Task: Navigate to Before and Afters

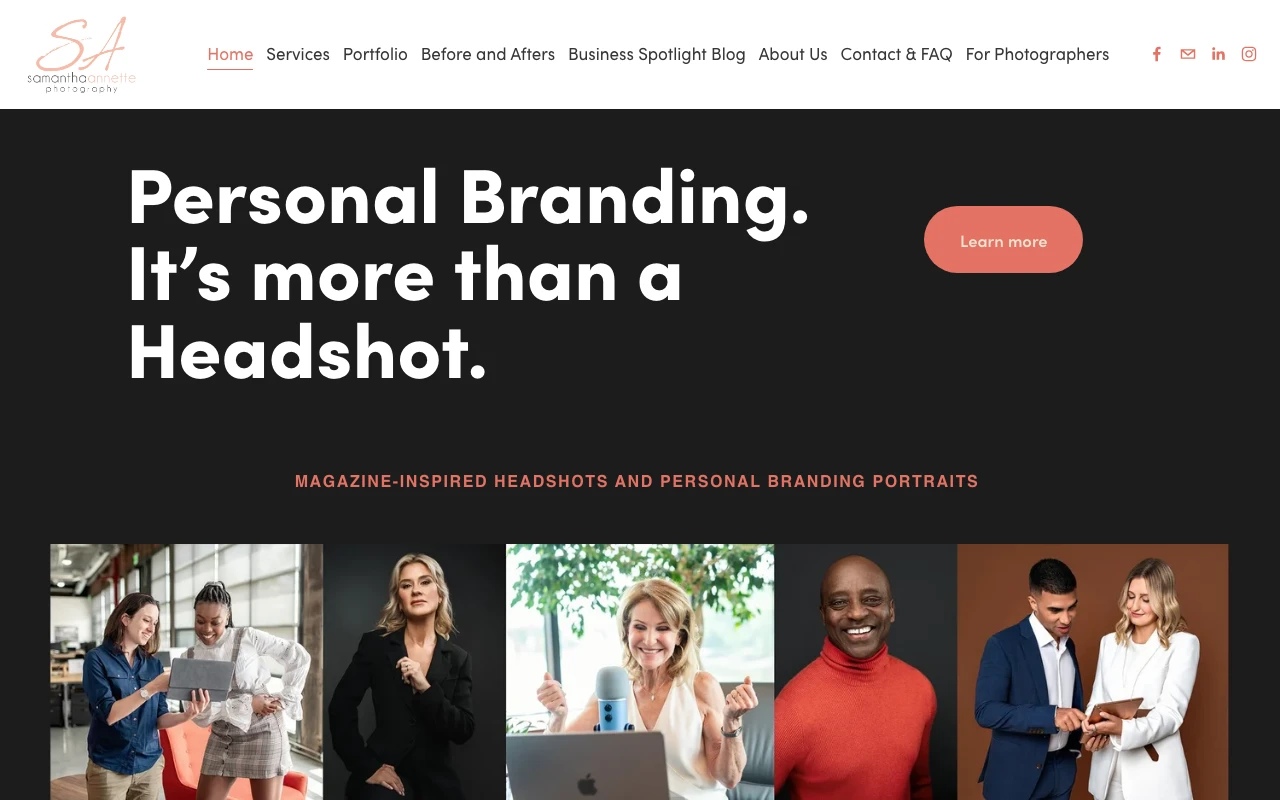Action: coord(488,54)
